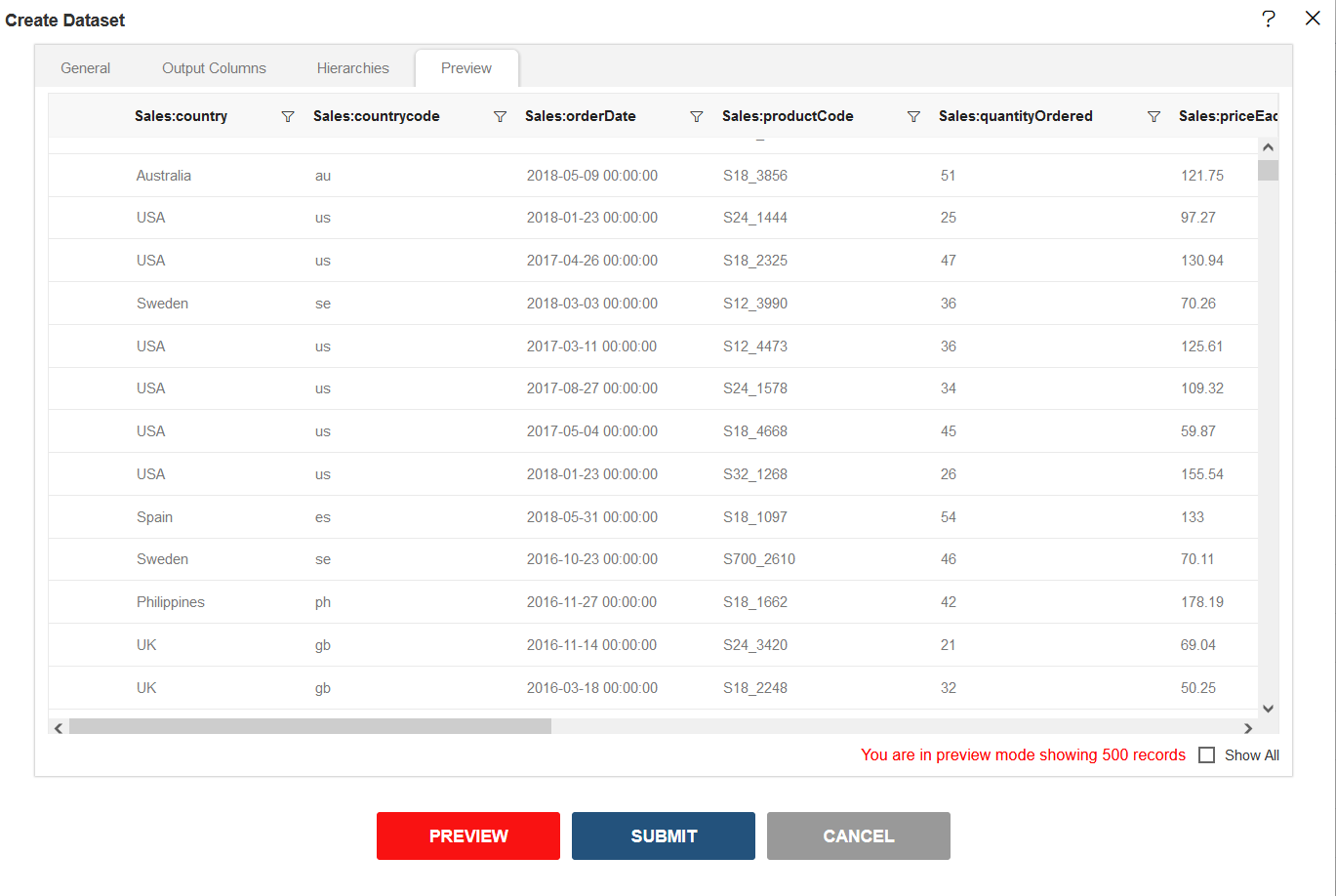Close the Create Dataset dialog
This screenshot has height=896, width=1336.
(1313, 19)
